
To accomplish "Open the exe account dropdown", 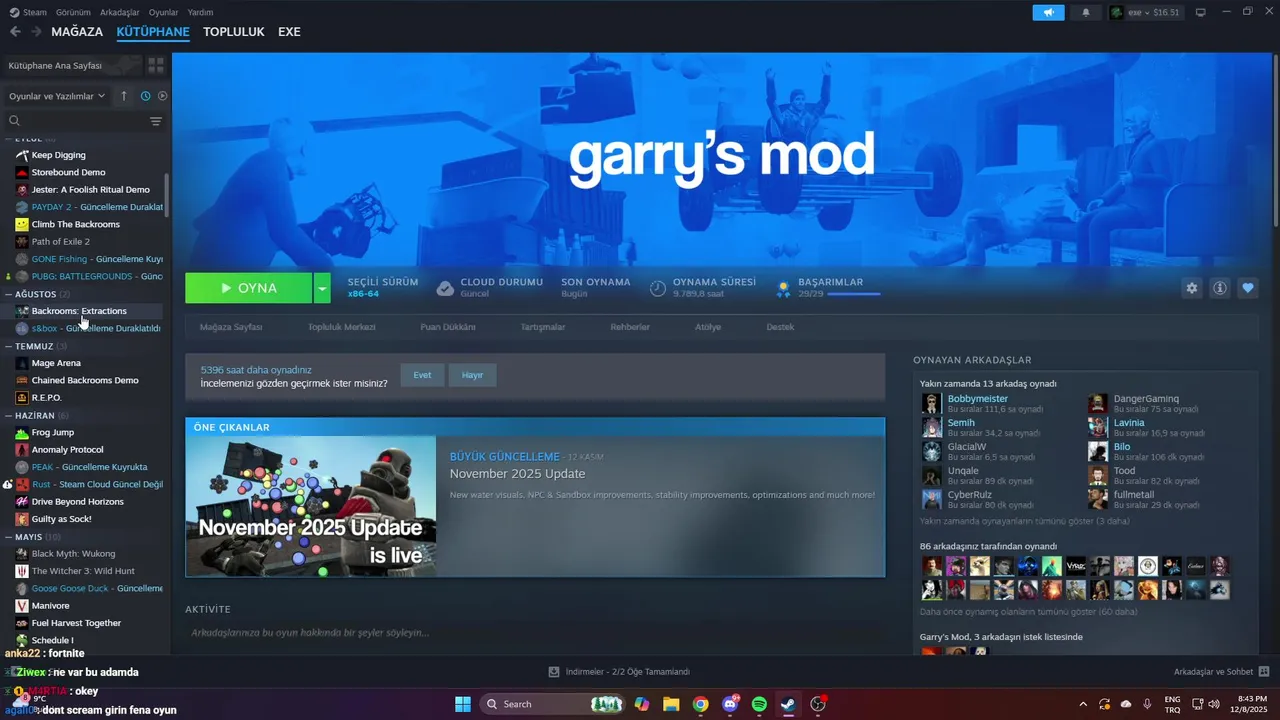I will 1145,12.
